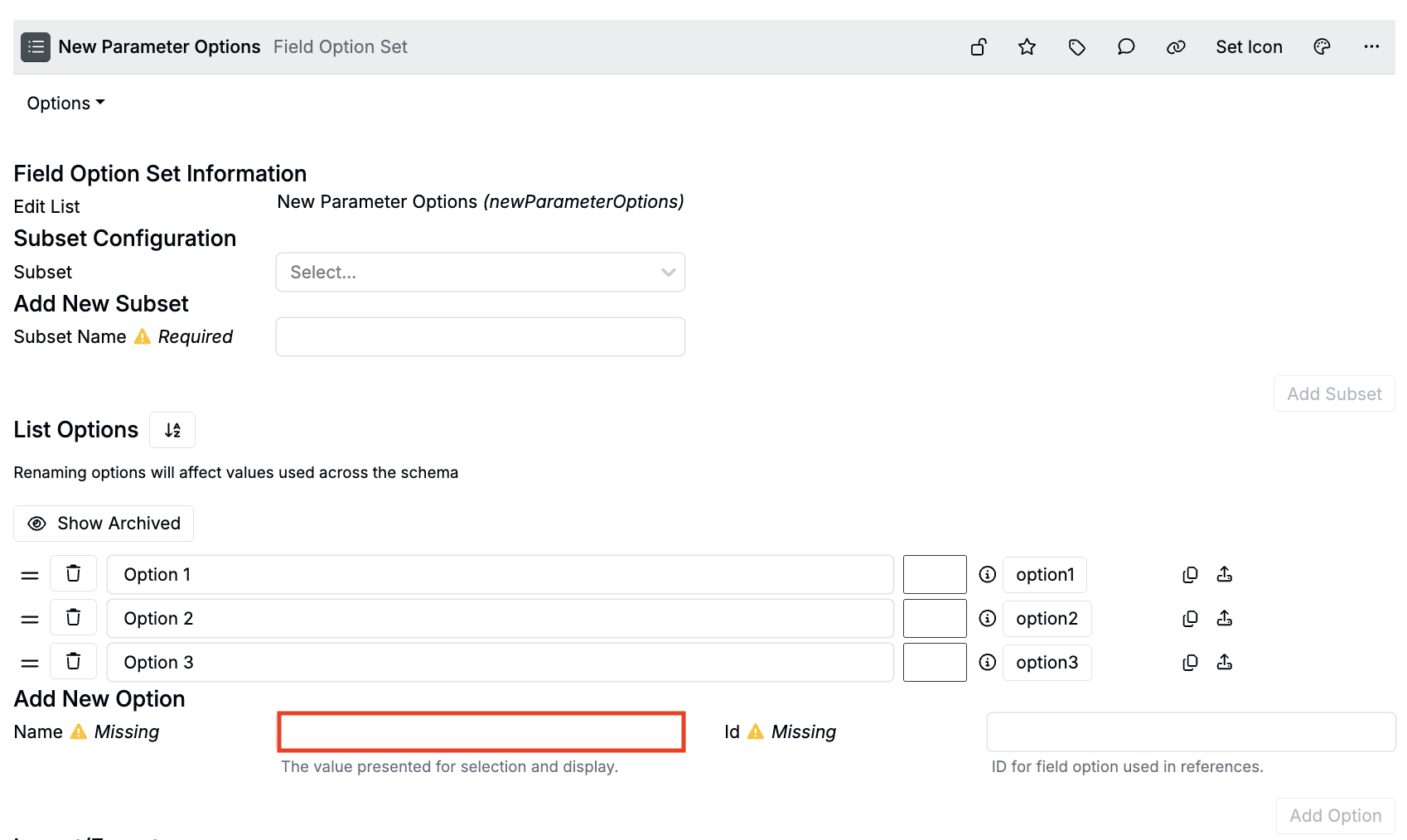Click the lock icon in header
Image resolution: width=1407 pixels, height=840 pixels.
tap(978, 47)
